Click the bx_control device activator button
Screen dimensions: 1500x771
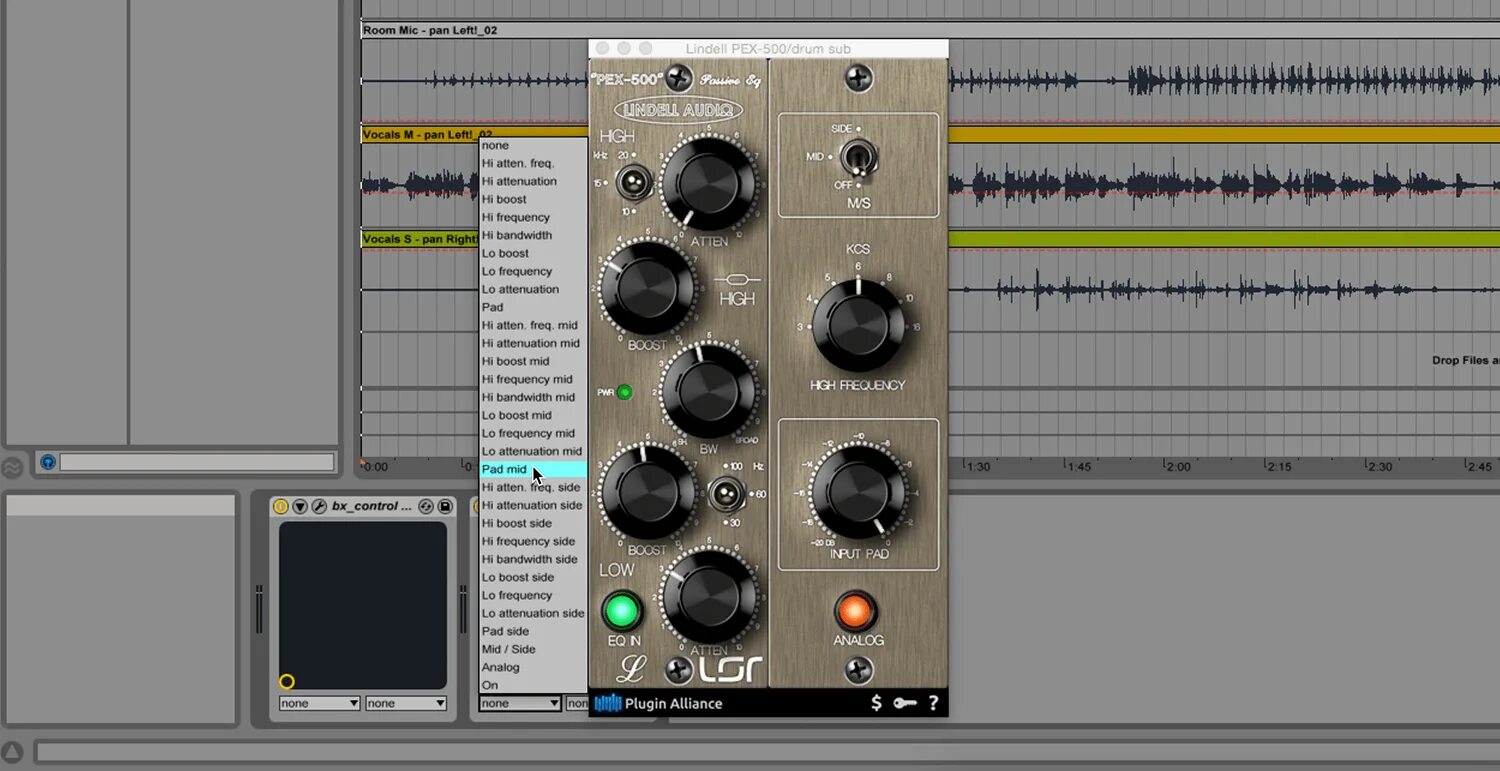(281, 506)
